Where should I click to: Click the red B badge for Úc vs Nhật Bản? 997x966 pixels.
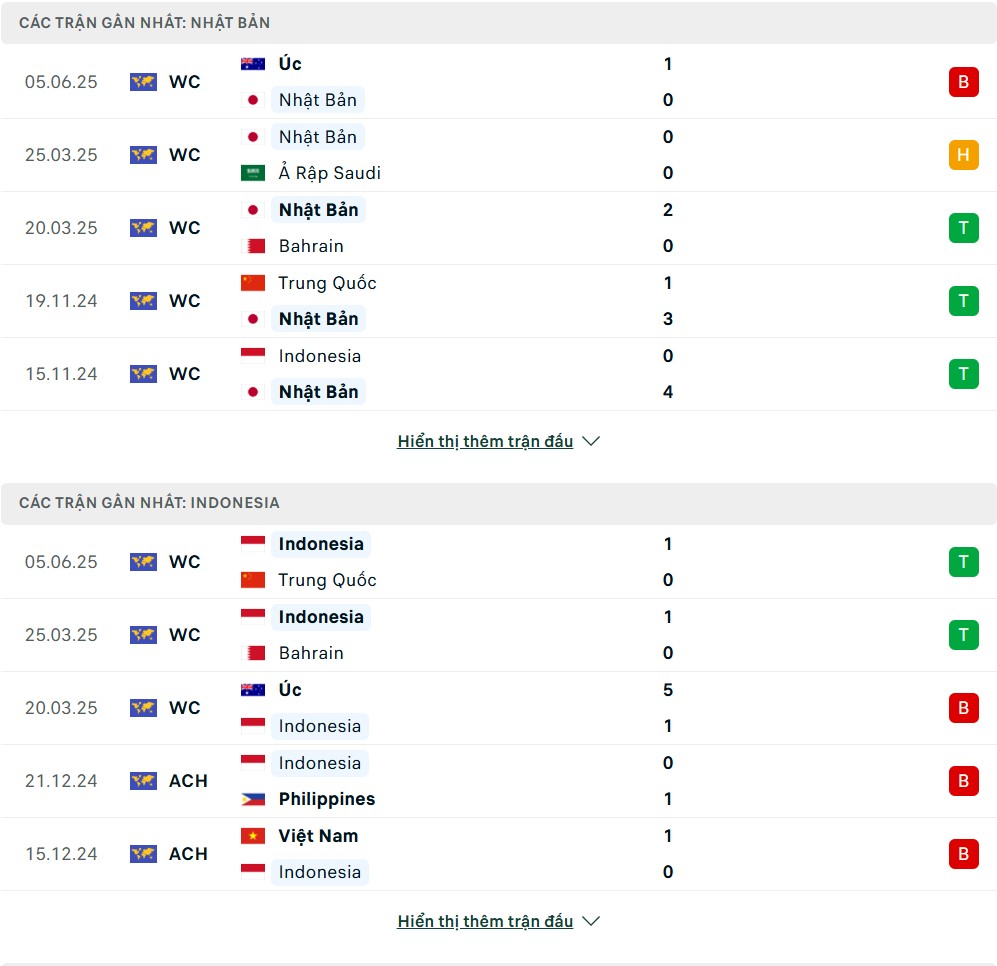[963, 82]
